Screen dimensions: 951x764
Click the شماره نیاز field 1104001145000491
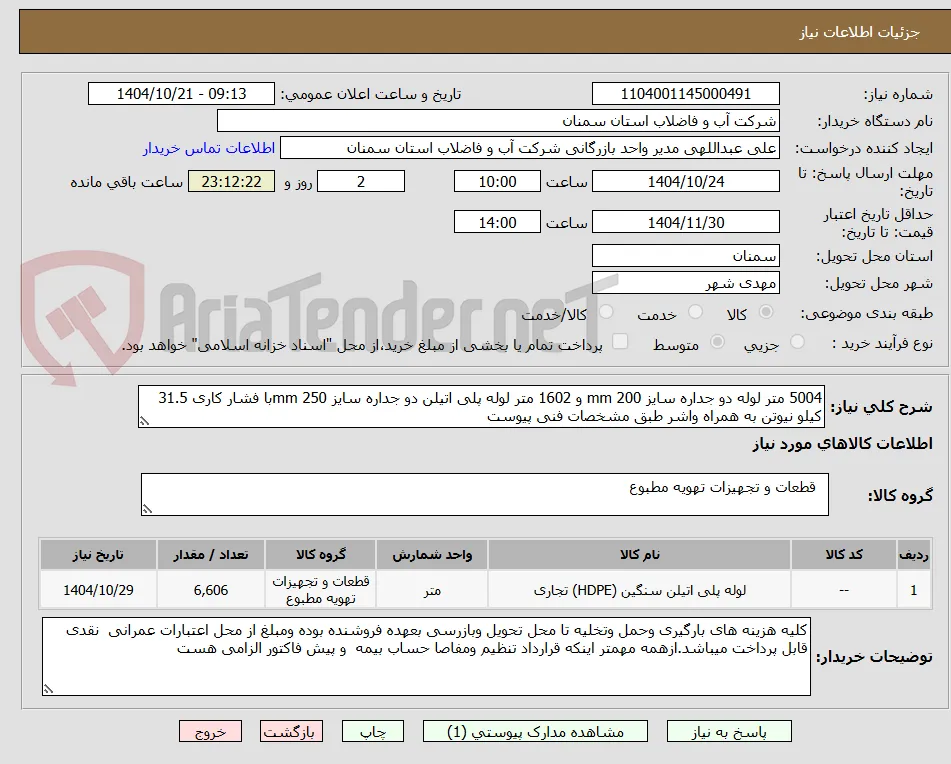pyautogui.click(x=685, y=94)
